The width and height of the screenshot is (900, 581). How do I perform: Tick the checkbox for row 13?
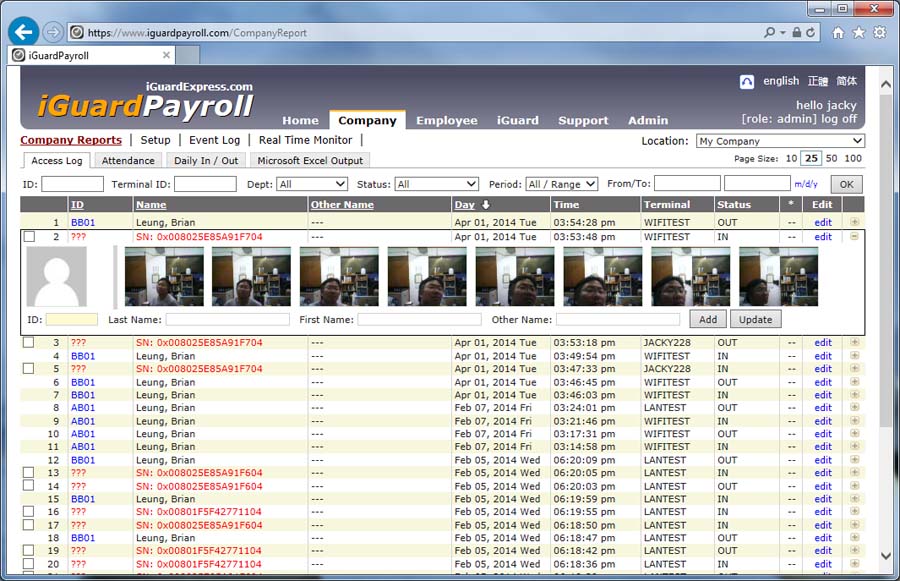pyautogui.click(x=28, y=472)
